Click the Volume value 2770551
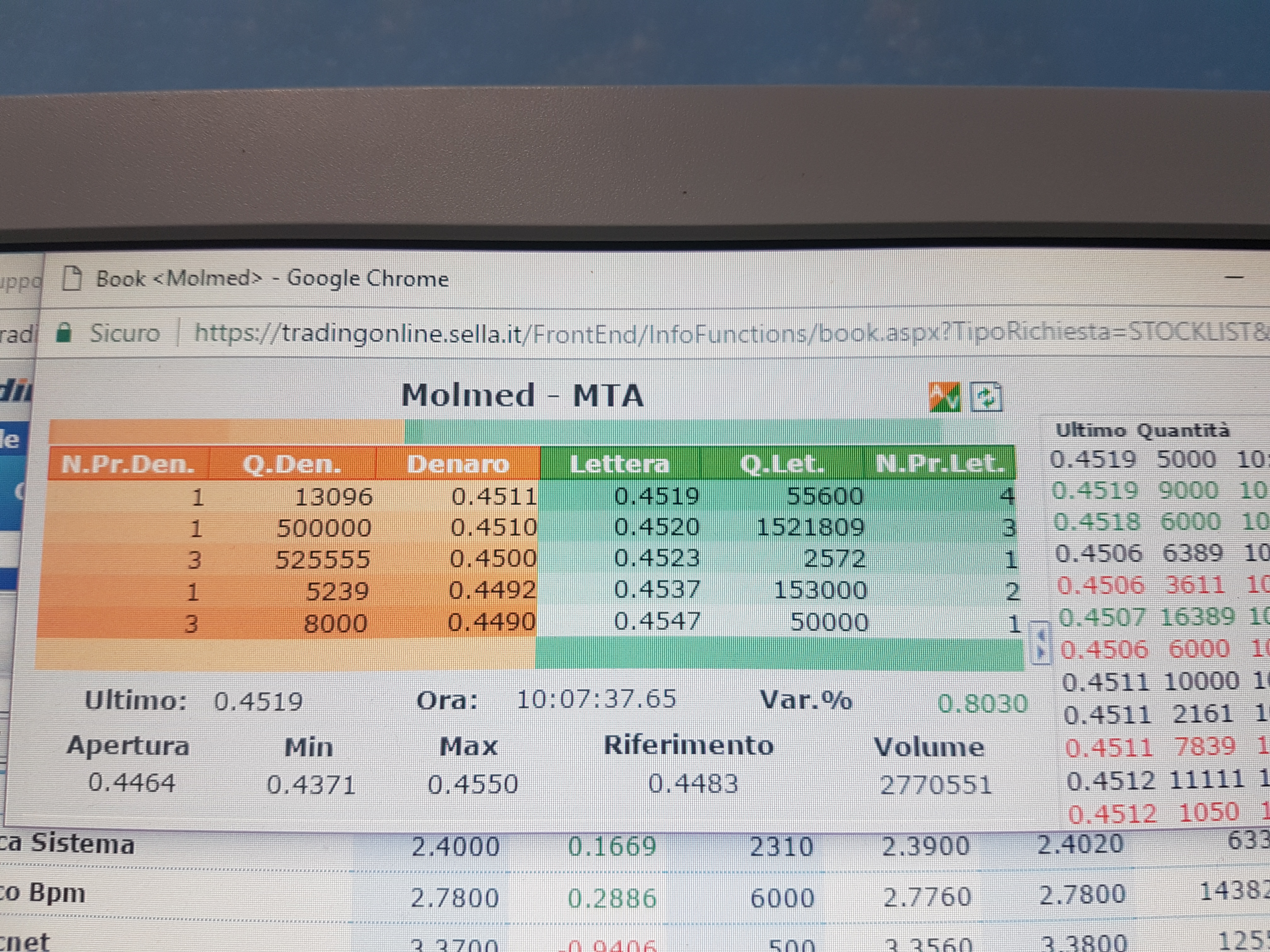Image resolution: width=1270 pixels, height=952 pixels. (x=936, y=785)
